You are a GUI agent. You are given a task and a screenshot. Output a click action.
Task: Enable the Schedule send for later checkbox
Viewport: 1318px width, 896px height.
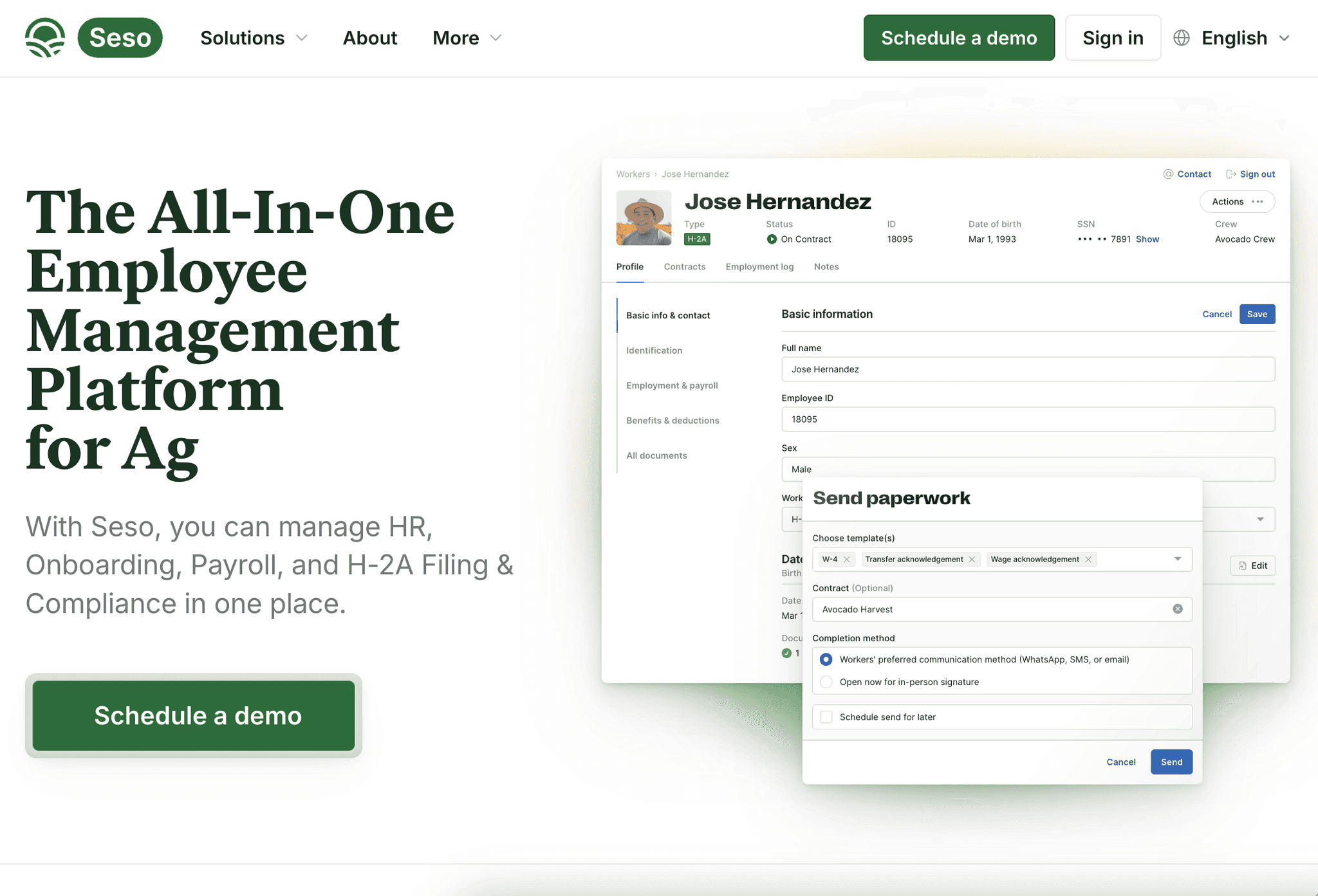[x=826, y=717]
